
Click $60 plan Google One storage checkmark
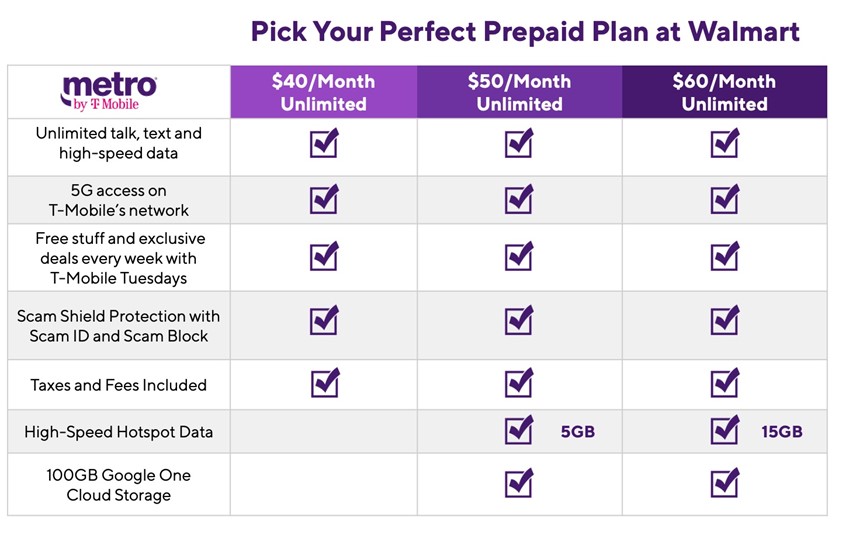pos(725,483)
